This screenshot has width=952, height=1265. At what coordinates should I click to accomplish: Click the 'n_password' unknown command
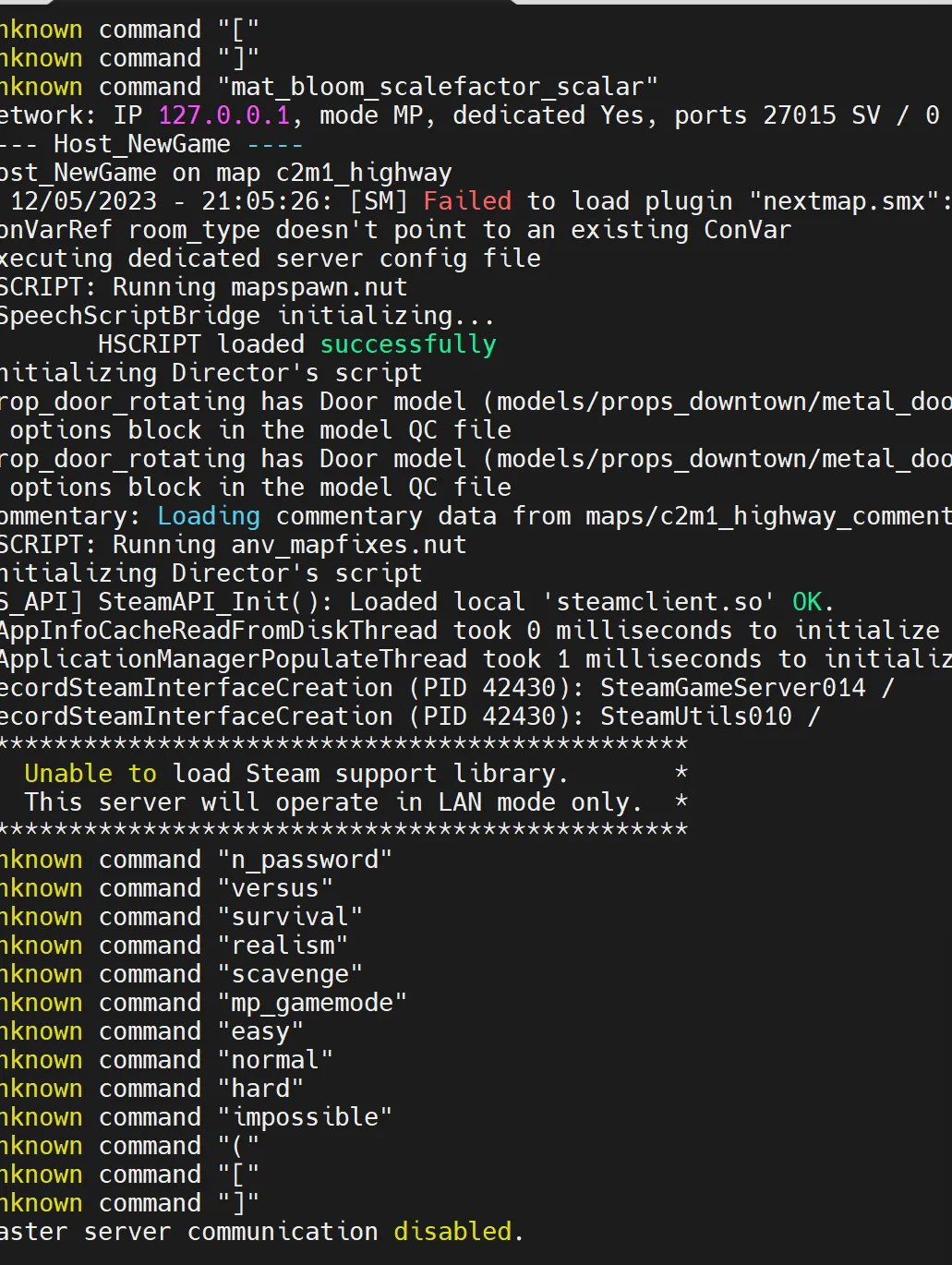pyautogui.click(x=305, y=860)
